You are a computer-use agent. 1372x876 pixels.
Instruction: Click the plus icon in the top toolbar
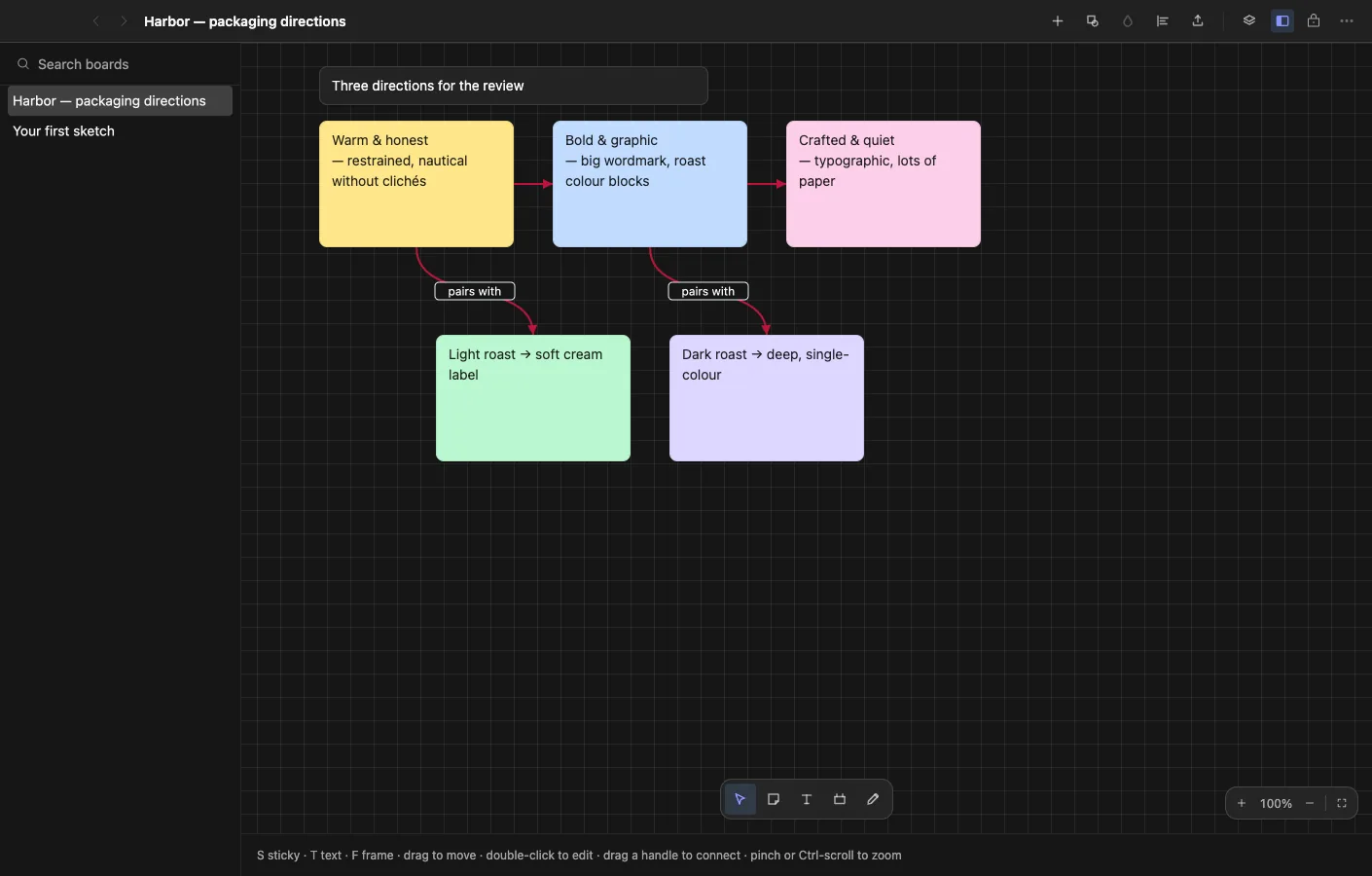click(1058, 20)
